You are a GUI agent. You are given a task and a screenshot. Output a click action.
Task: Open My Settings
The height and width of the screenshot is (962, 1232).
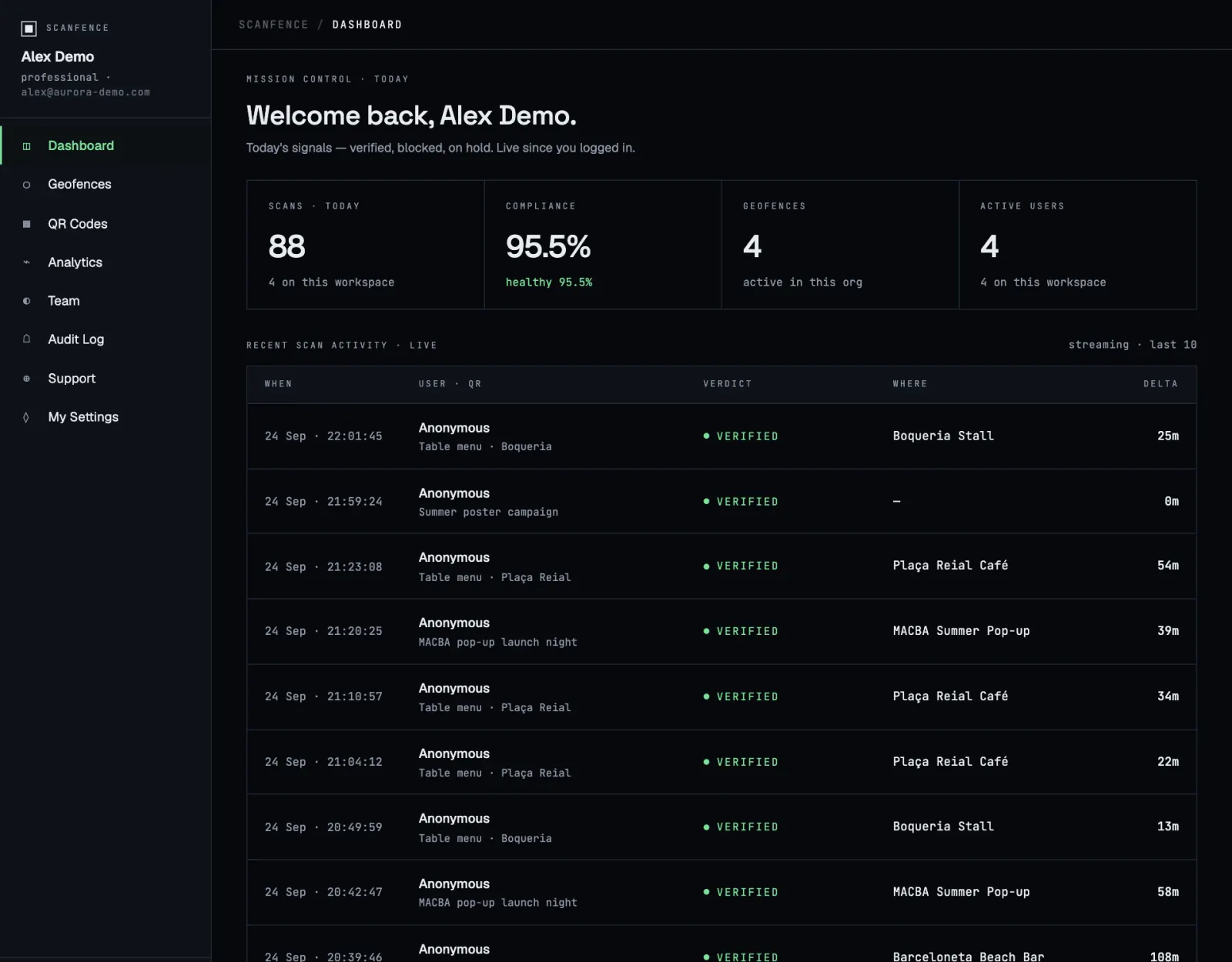[106, 417]
